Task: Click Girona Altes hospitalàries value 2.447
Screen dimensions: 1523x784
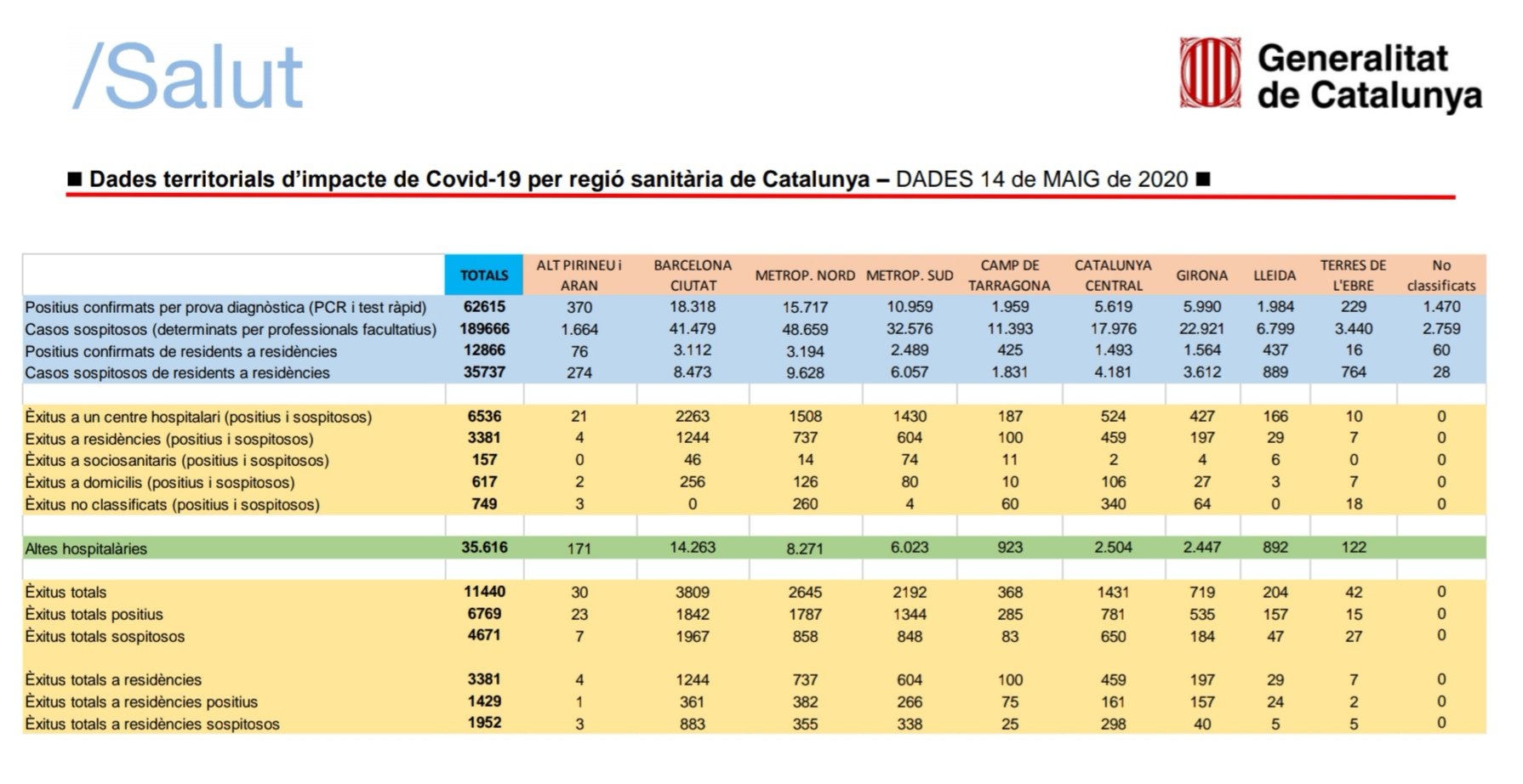Action: pyautogui.click(x=1202, y=547)
